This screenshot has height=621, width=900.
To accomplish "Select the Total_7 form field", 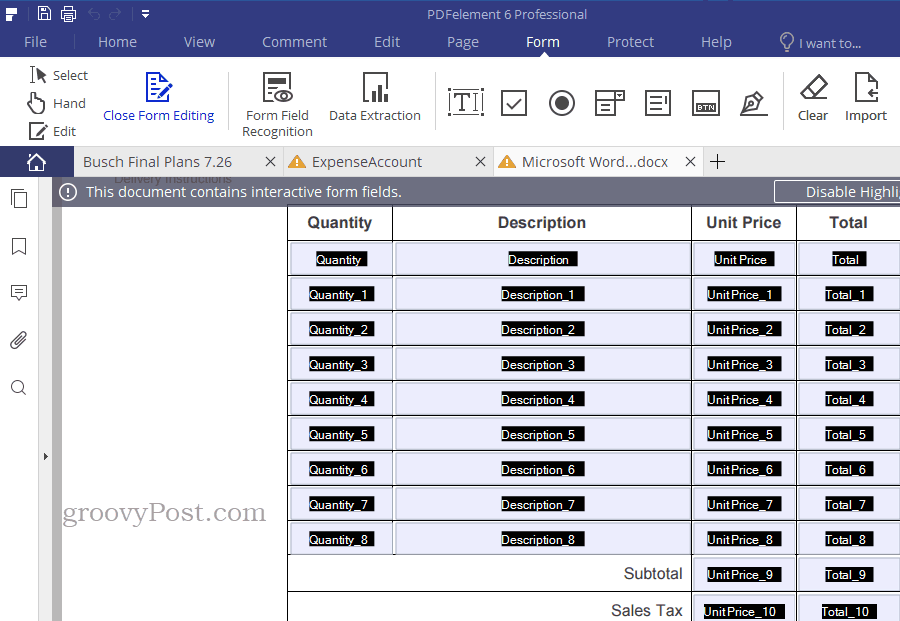I will [849, 504].
